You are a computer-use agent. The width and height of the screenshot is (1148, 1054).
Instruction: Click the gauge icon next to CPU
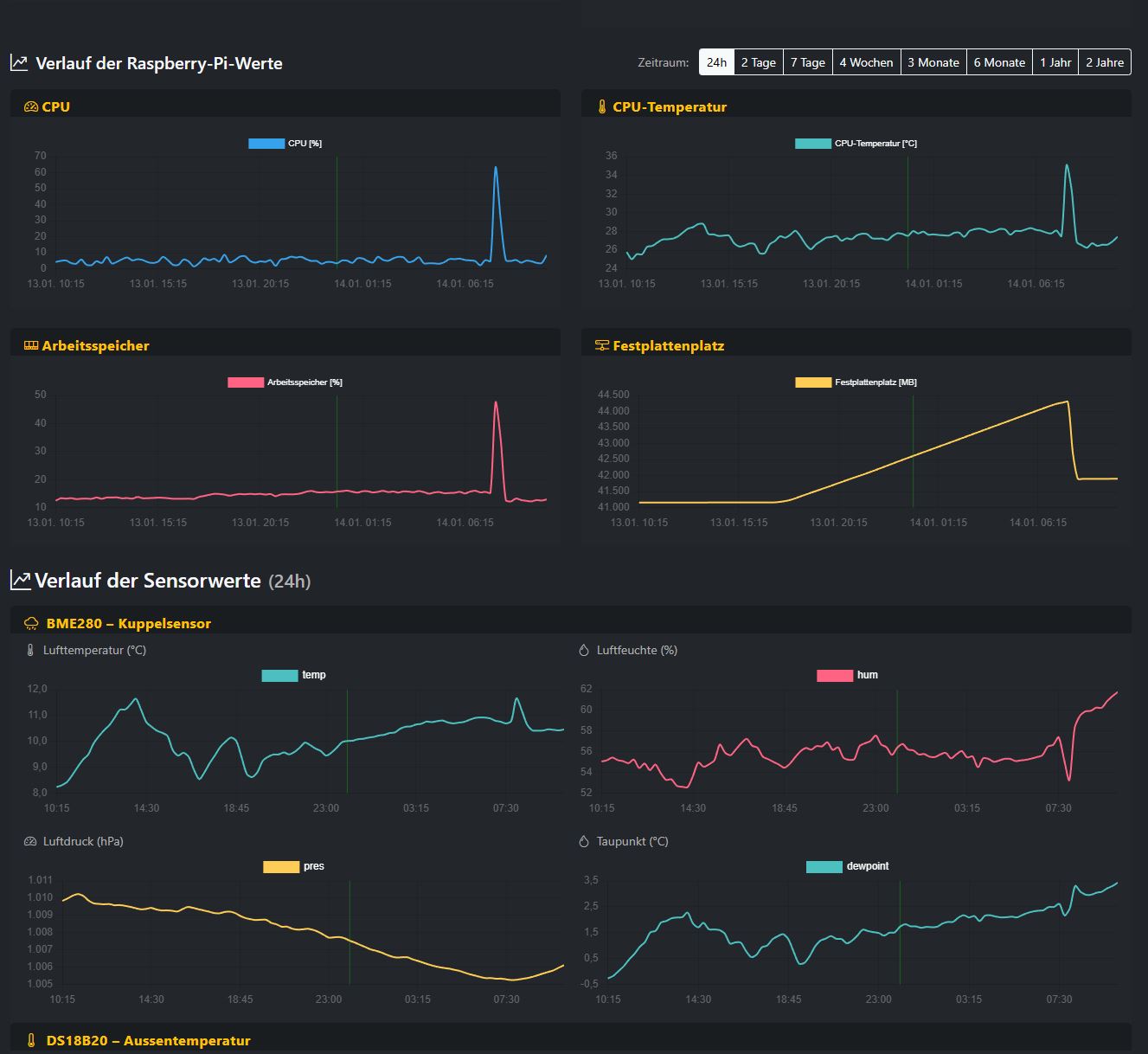click(31, 107)
